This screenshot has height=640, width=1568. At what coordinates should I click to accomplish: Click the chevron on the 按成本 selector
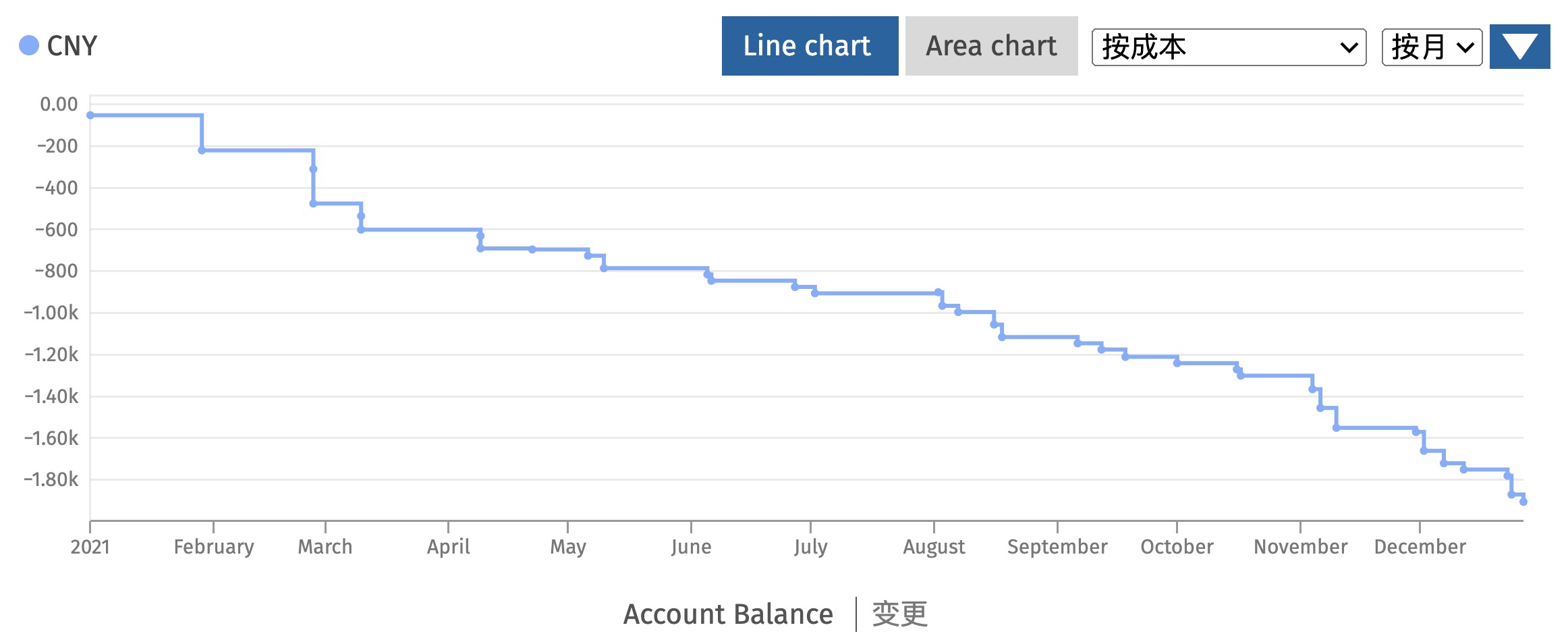coord(1348,47)
